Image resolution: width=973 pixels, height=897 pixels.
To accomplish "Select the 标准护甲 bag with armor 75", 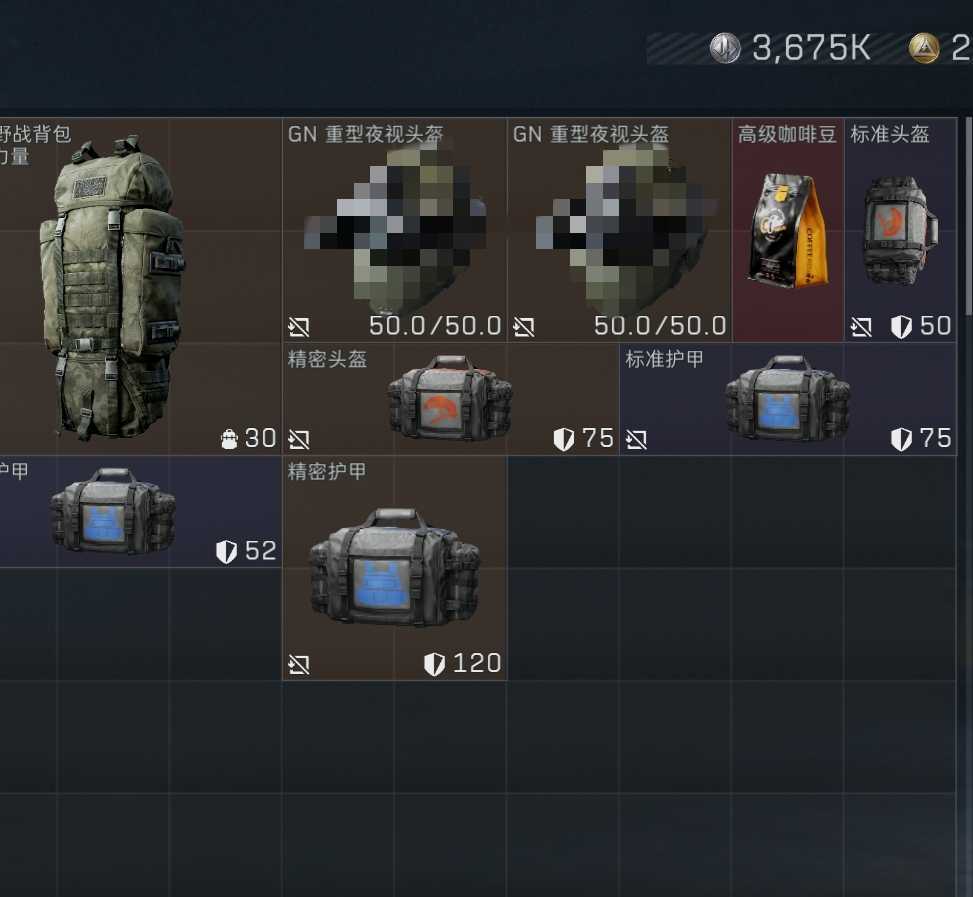I will click(x=788, y=398).
